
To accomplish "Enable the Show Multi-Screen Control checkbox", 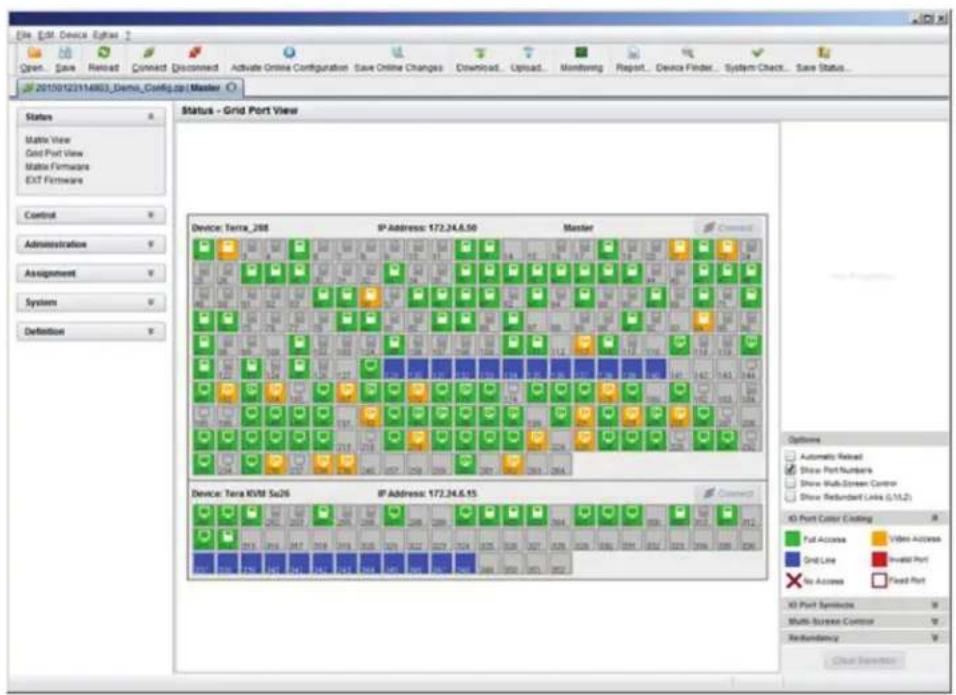I will [x=791, y=483].
